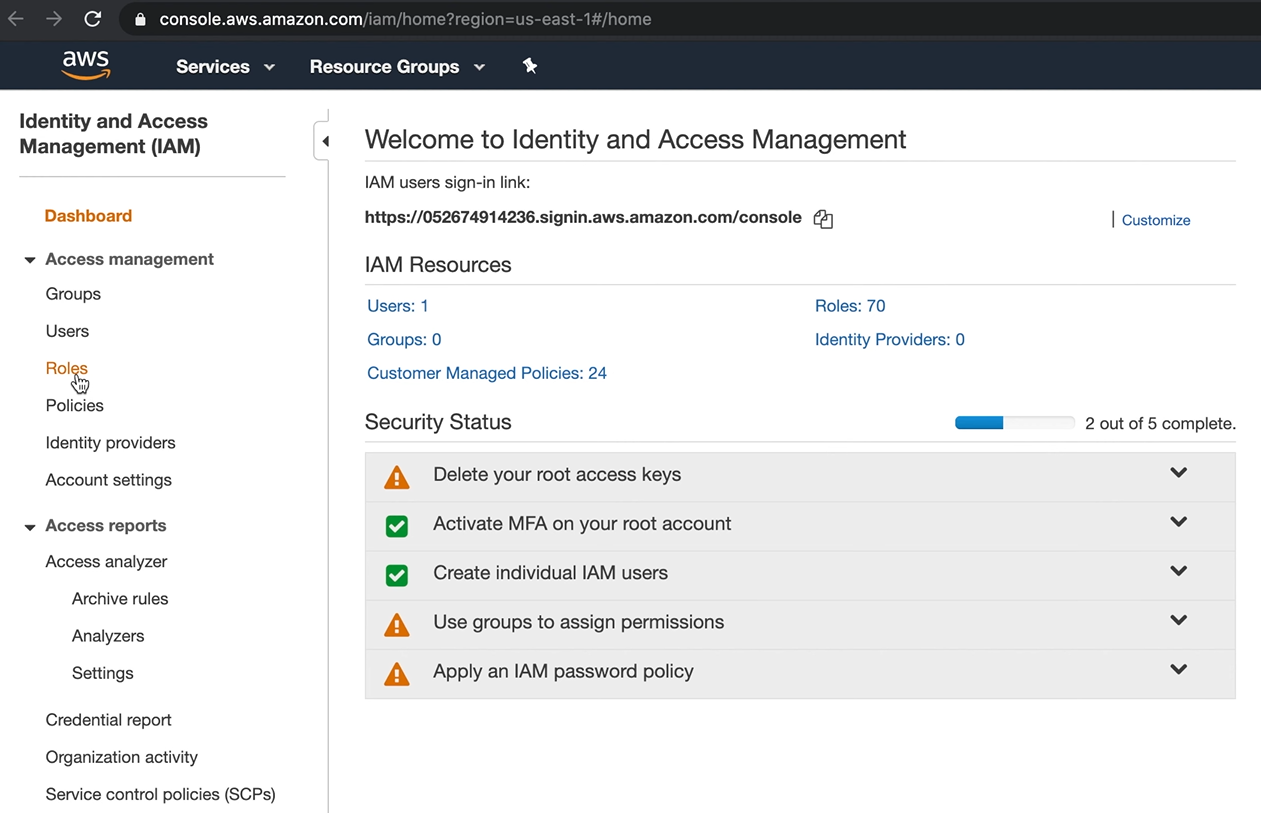1261x813 pixels.
Task: Expand Delete your root access keys chevron
Action: click(1178, 473)
